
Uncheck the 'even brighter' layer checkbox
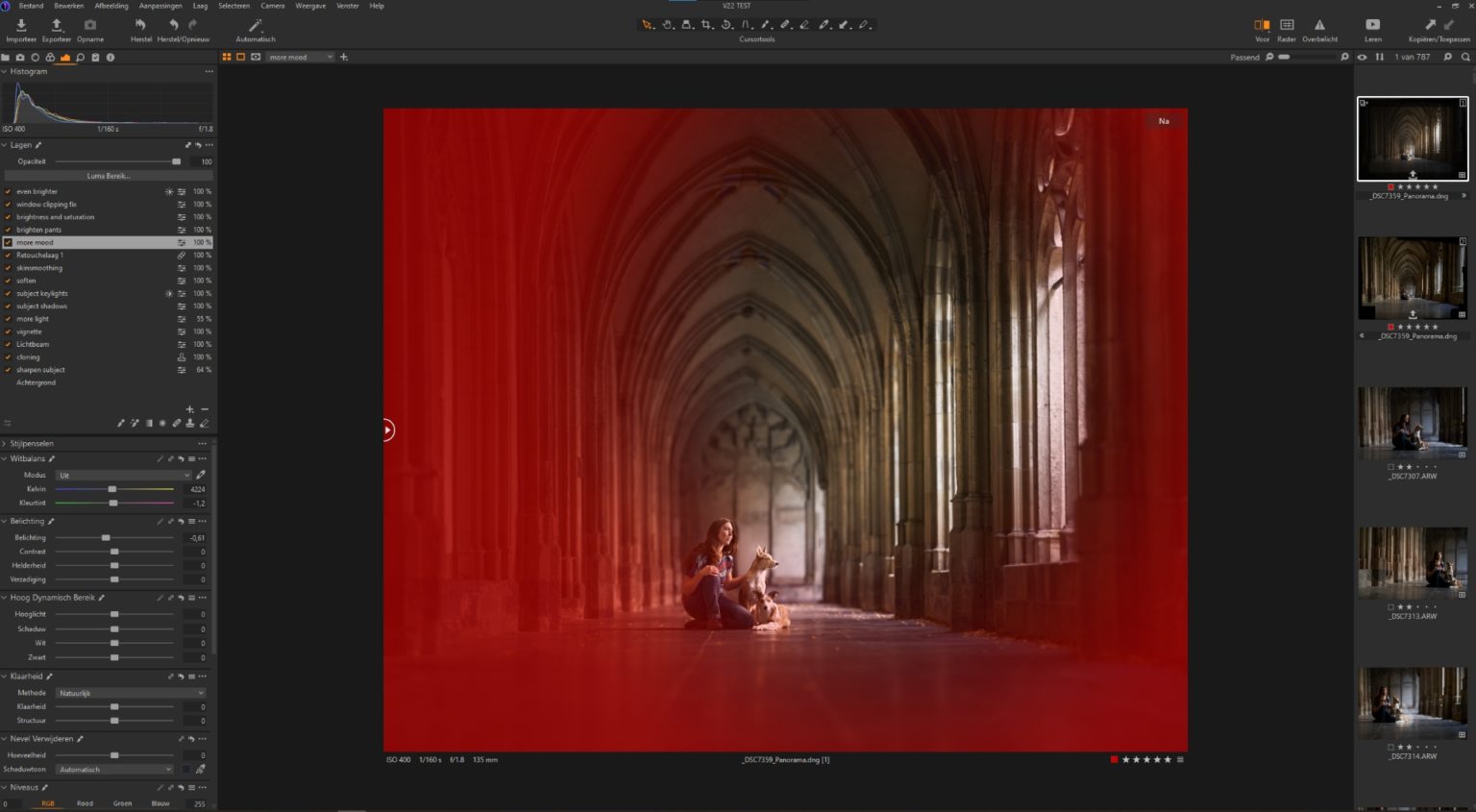click(x=8, y=191)
